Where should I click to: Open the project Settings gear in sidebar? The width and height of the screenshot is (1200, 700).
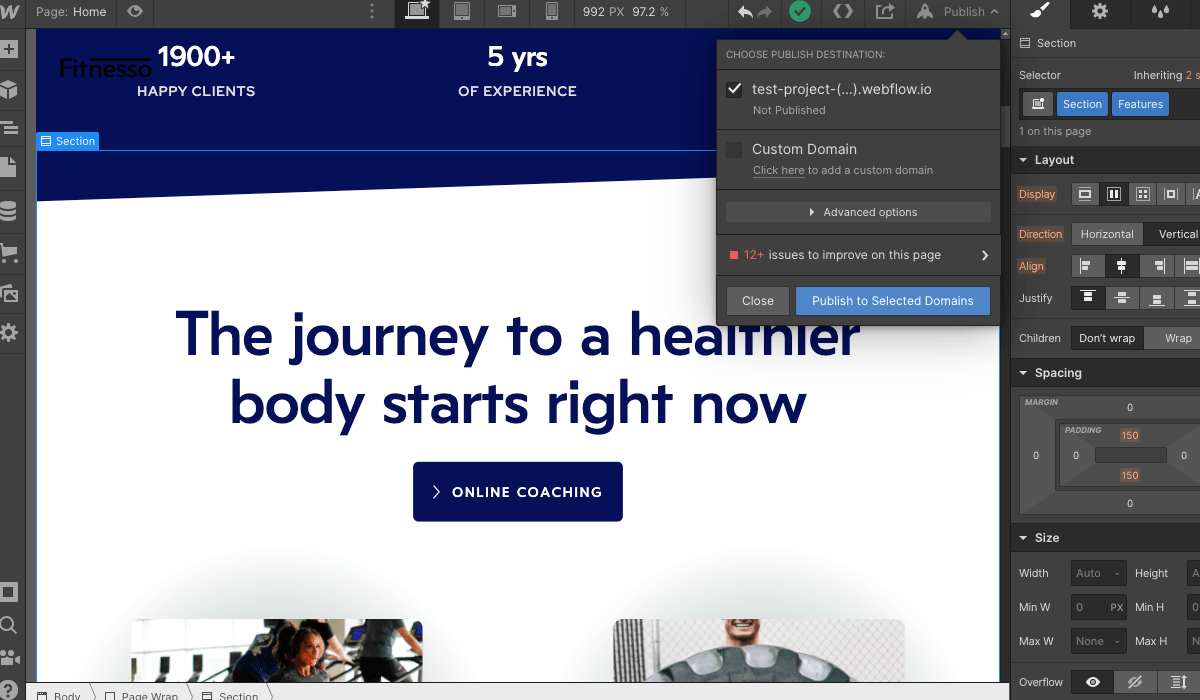(x=9, y=333)
